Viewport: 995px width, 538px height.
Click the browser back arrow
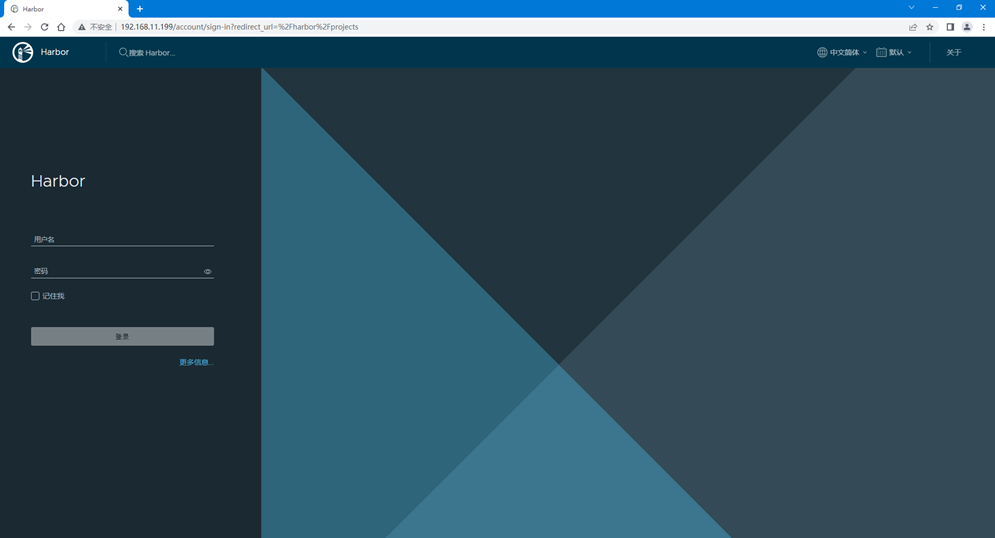pyautogui.click(x=11, y=27)
